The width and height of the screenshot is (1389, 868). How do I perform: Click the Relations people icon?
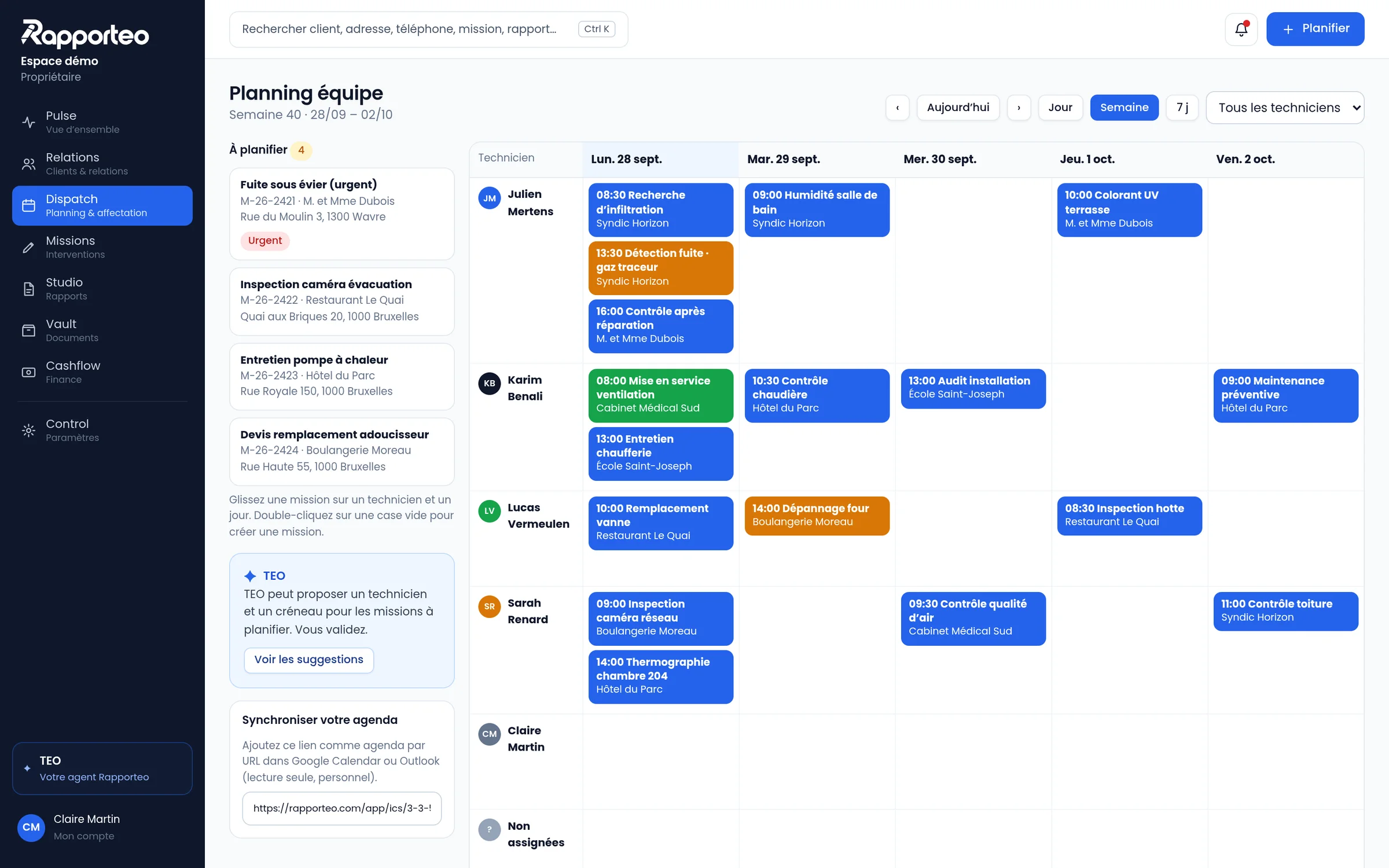pyautogui.click(x=28, y=164)
